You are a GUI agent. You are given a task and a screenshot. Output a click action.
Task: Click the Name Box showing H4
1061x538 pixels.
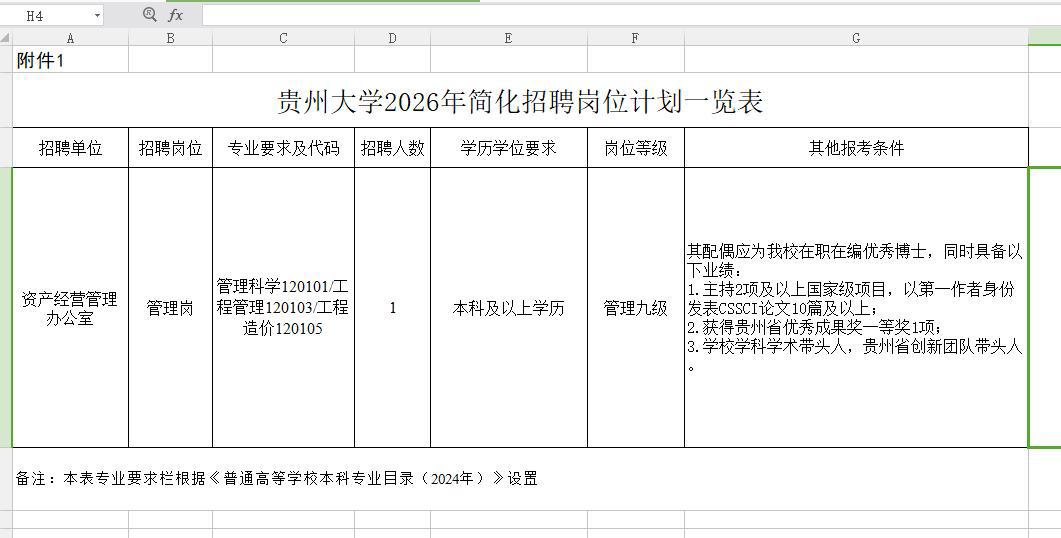(51, 15)
